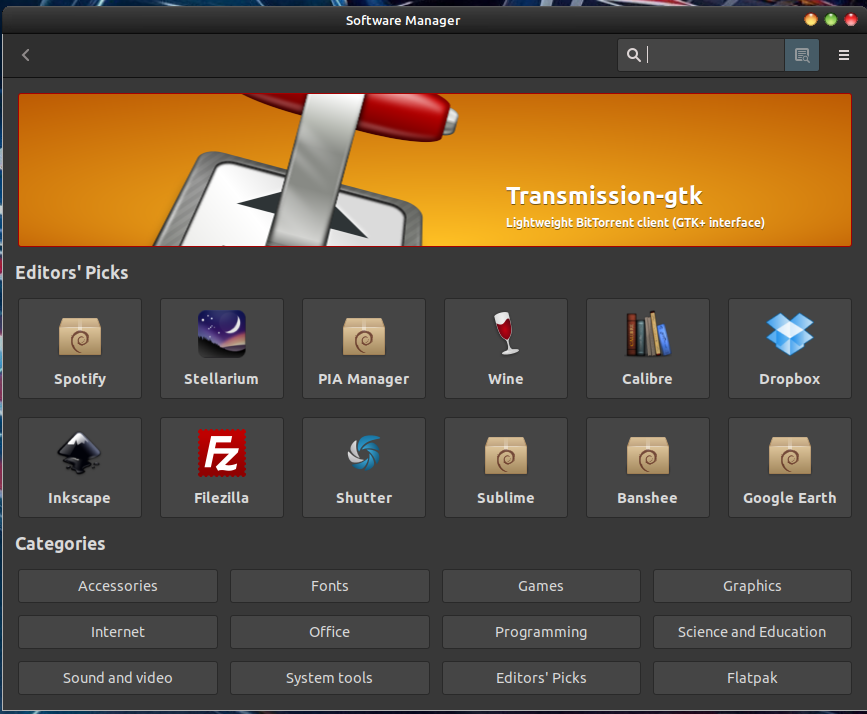This screenshot has width=867, height=714.
Task: Open the Banshee package tile
Action: pyautogui.click(x=647, y=467)
